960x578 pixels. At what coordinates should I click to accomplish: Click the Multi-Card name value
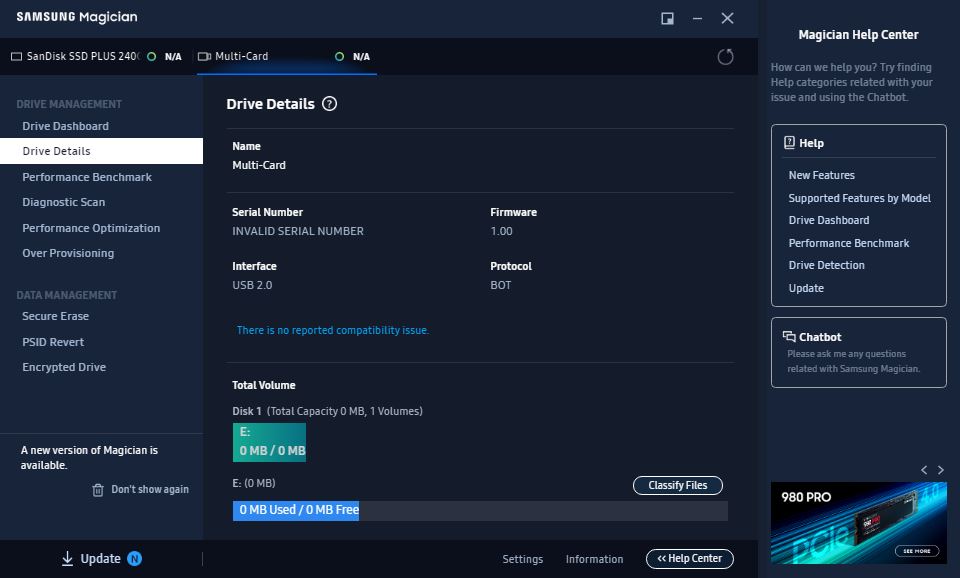(259, 165)
